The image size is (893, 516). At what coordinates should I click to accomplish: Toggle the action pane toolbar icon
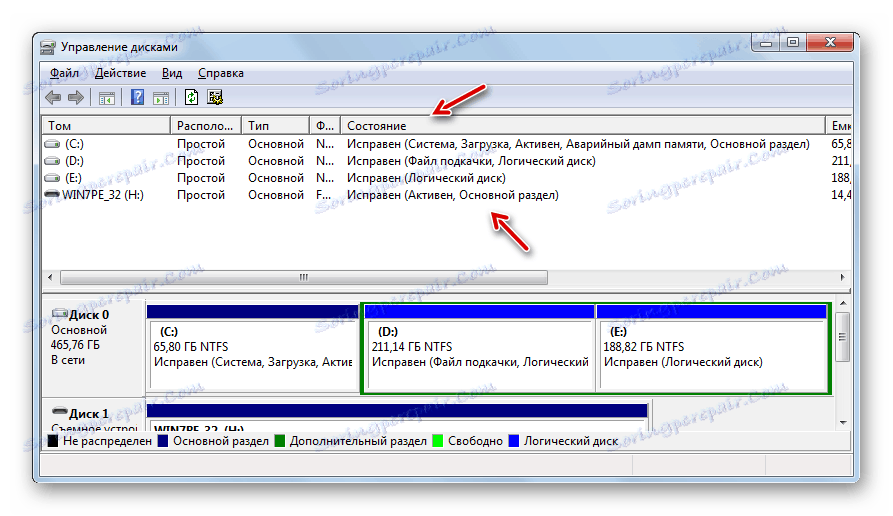[161, 98]
